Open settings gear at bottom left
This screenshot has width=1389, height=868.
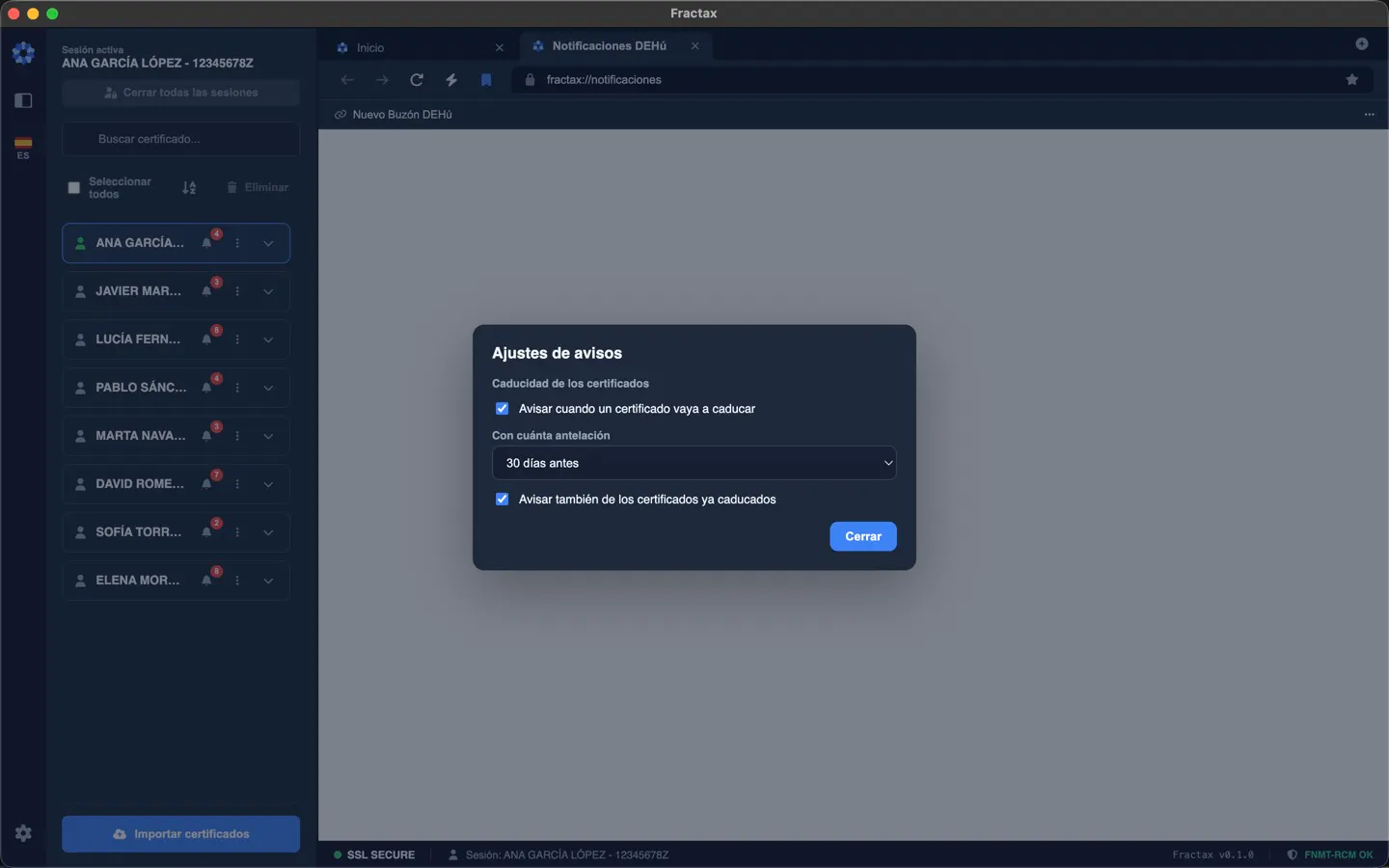pos(23,833)
